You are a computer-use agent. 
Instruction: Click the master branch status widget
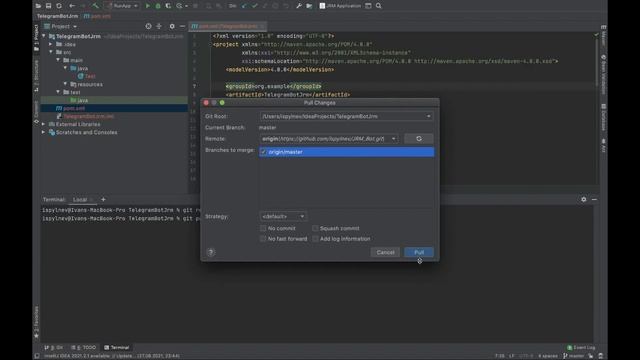point(573,356)
